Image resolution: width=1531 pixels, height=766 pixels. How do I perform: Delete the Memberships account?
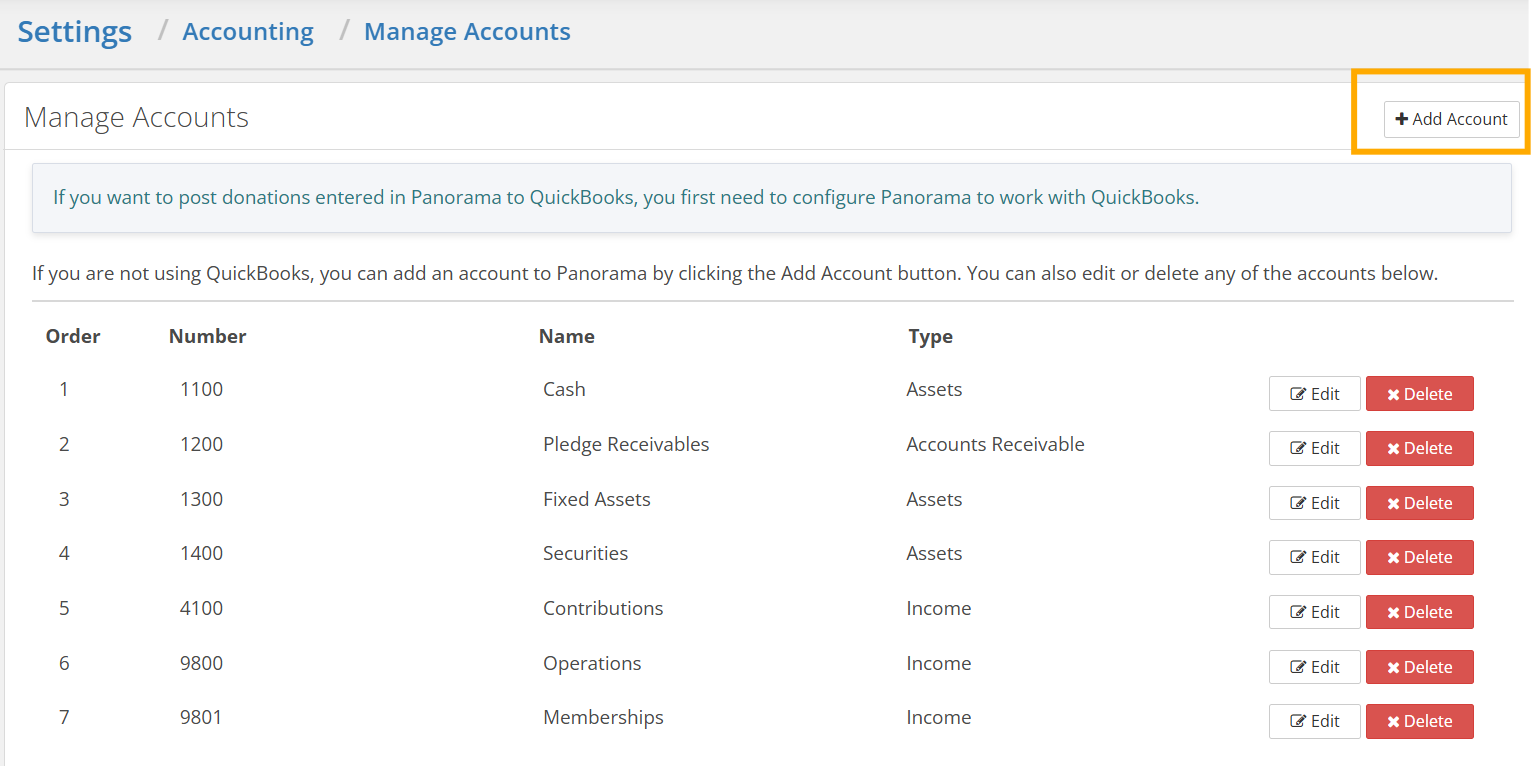coord(1419,721)
